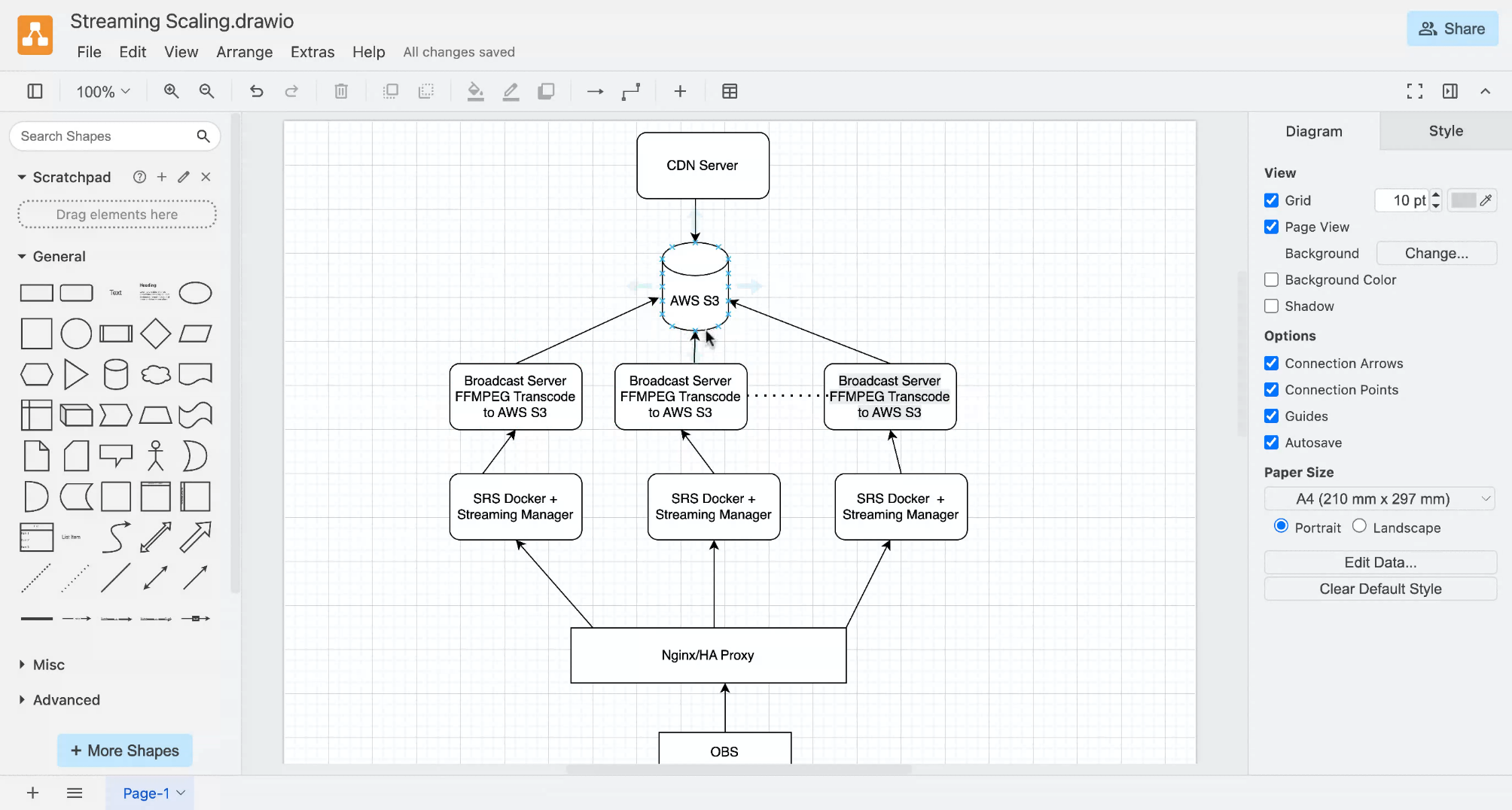Screen dimensions: 1512x810
Task: Add a new page with the plus icon
Action: pos(32,793)
